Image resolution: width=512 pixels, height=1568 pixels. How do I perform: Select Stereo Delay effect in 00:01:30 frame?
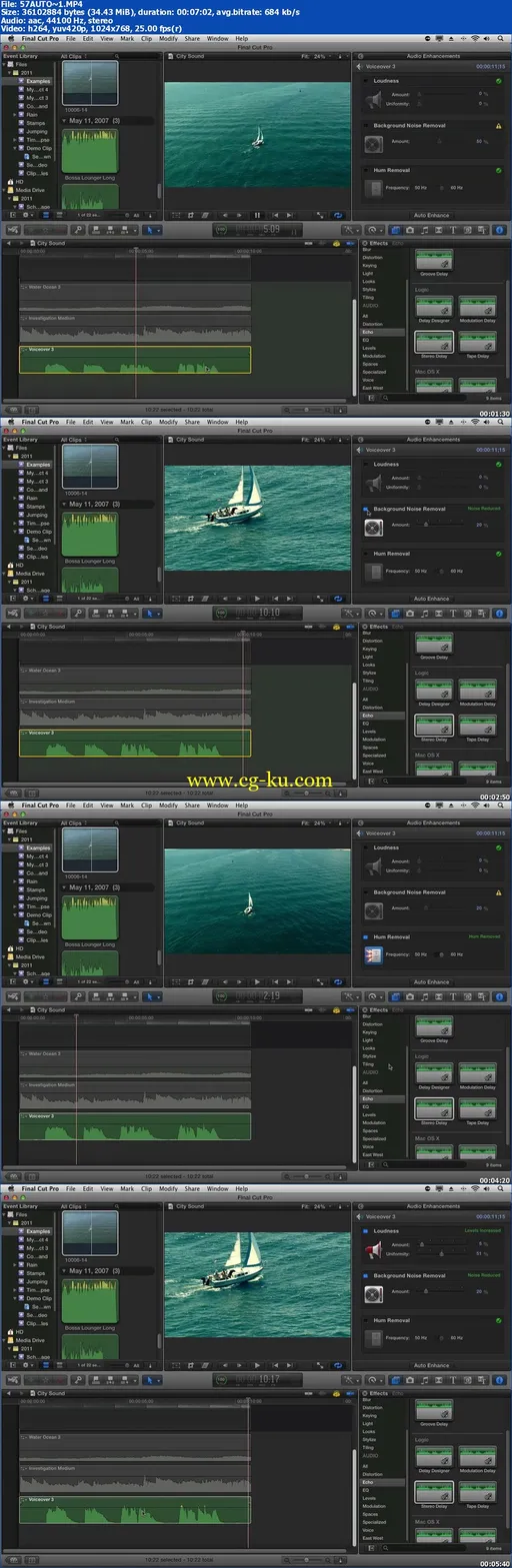click(x=434, y=341)
